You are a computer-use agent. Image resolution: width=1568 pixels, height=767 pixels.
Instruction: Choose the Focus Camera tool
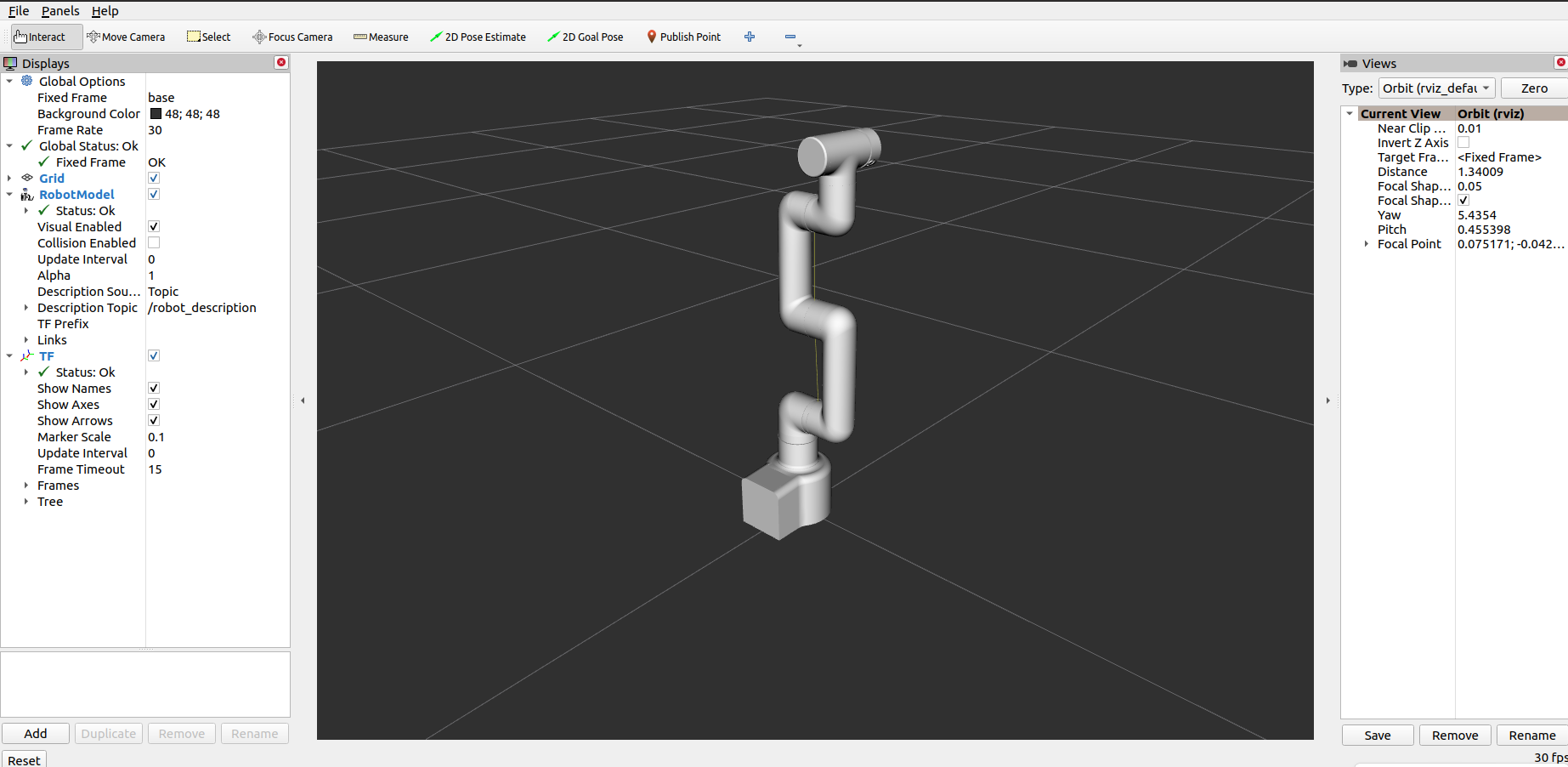pos(292,37)
